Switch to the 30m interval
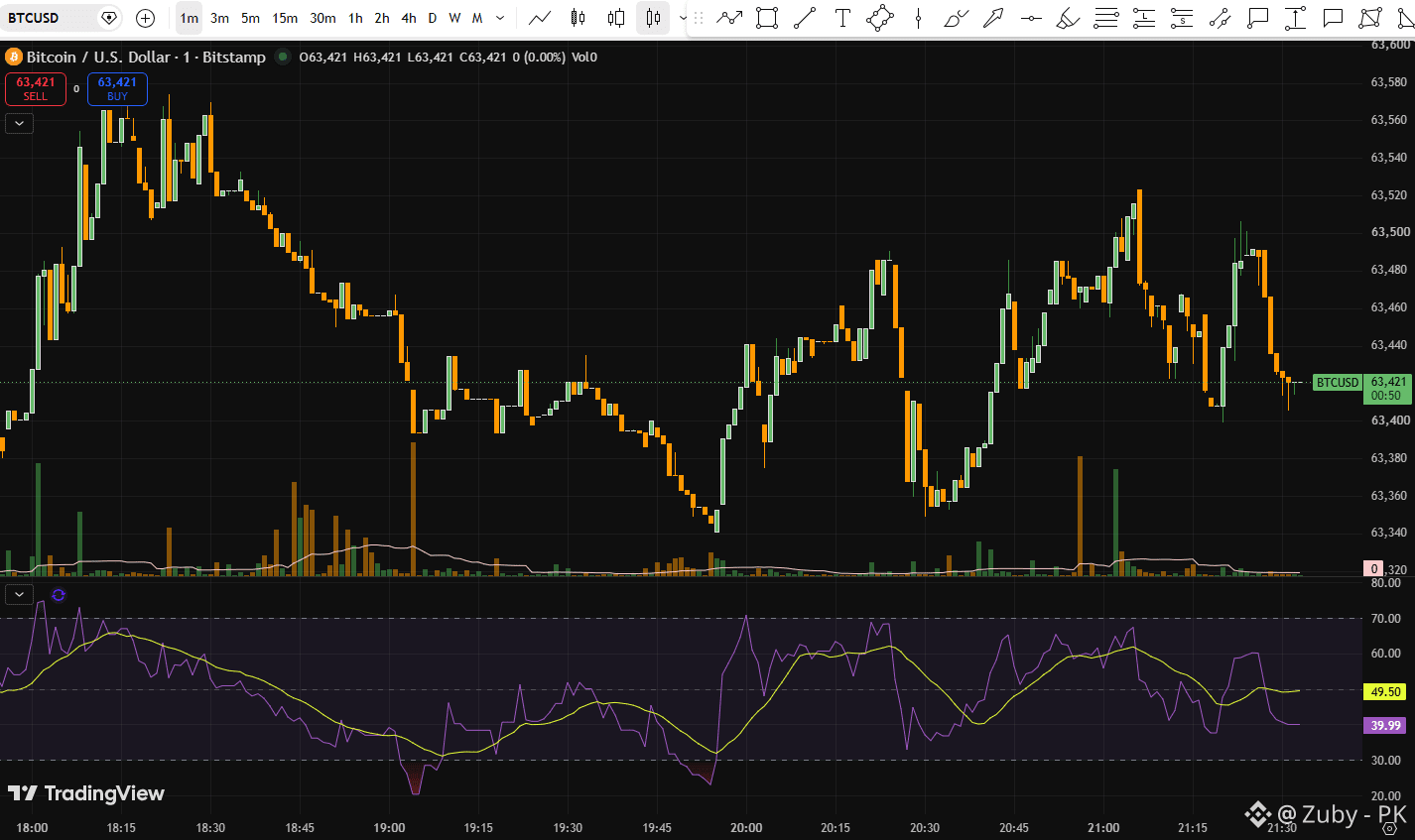 pyautogui.click(x=322, y=18)
